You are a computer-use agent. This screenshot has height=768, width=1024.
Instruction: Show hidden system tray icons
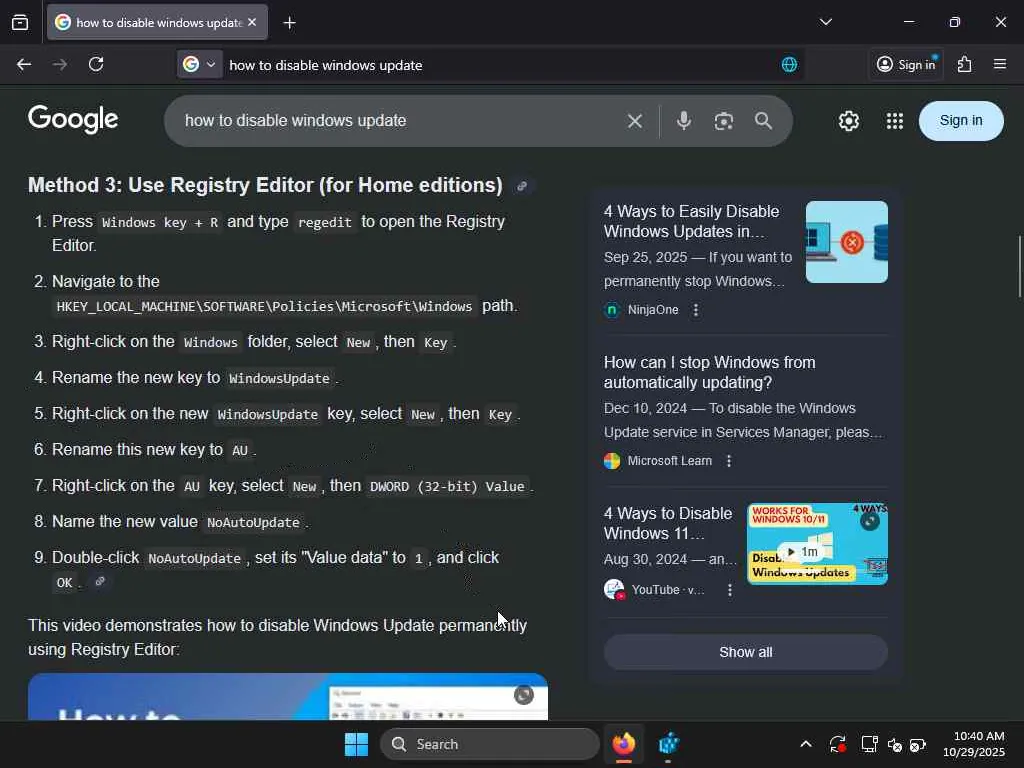tap(806, 744)
